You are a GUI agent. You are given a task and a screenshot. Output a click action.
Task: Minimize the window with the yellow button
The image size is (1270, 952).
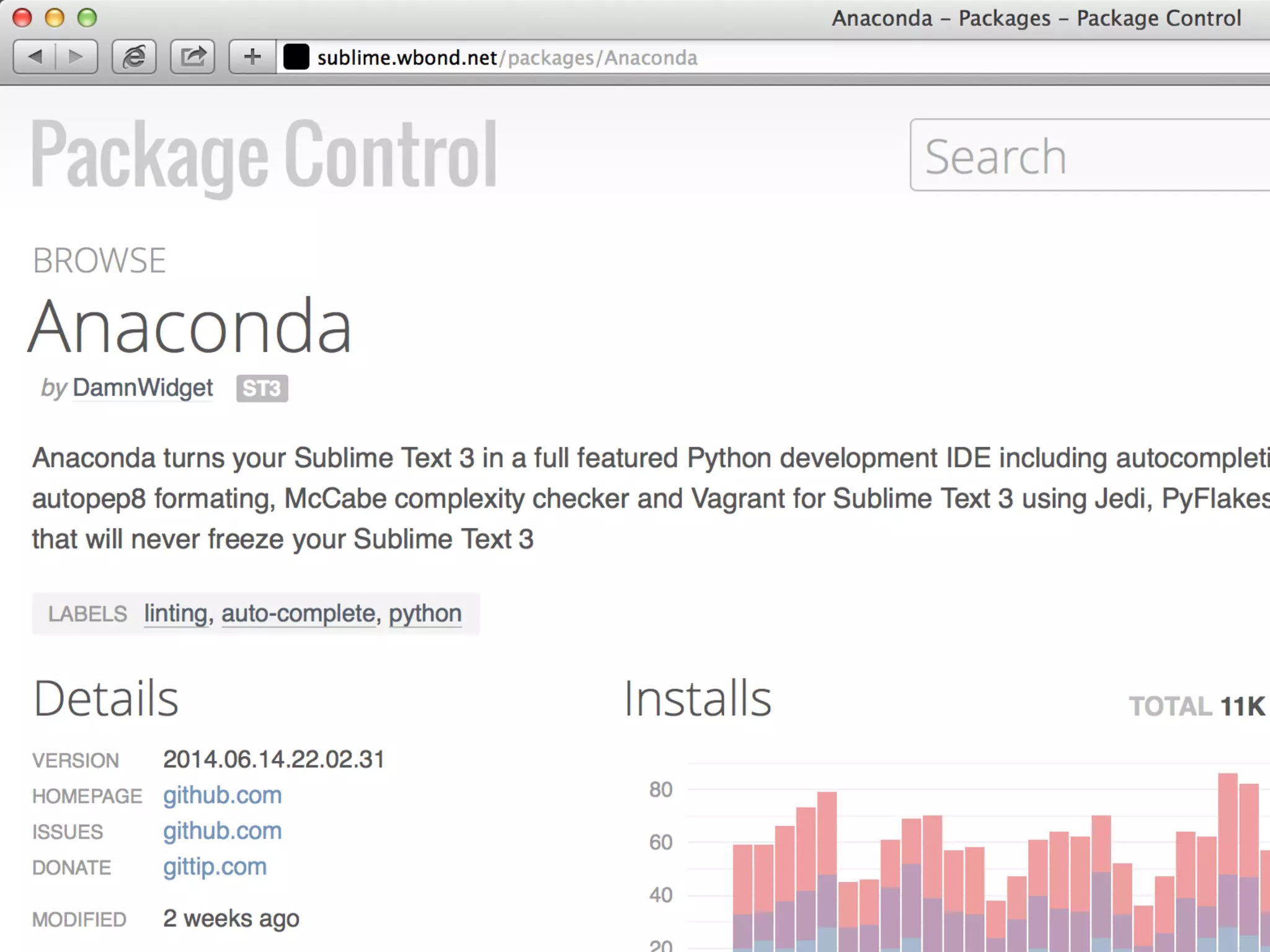click(x=55, y=18)
